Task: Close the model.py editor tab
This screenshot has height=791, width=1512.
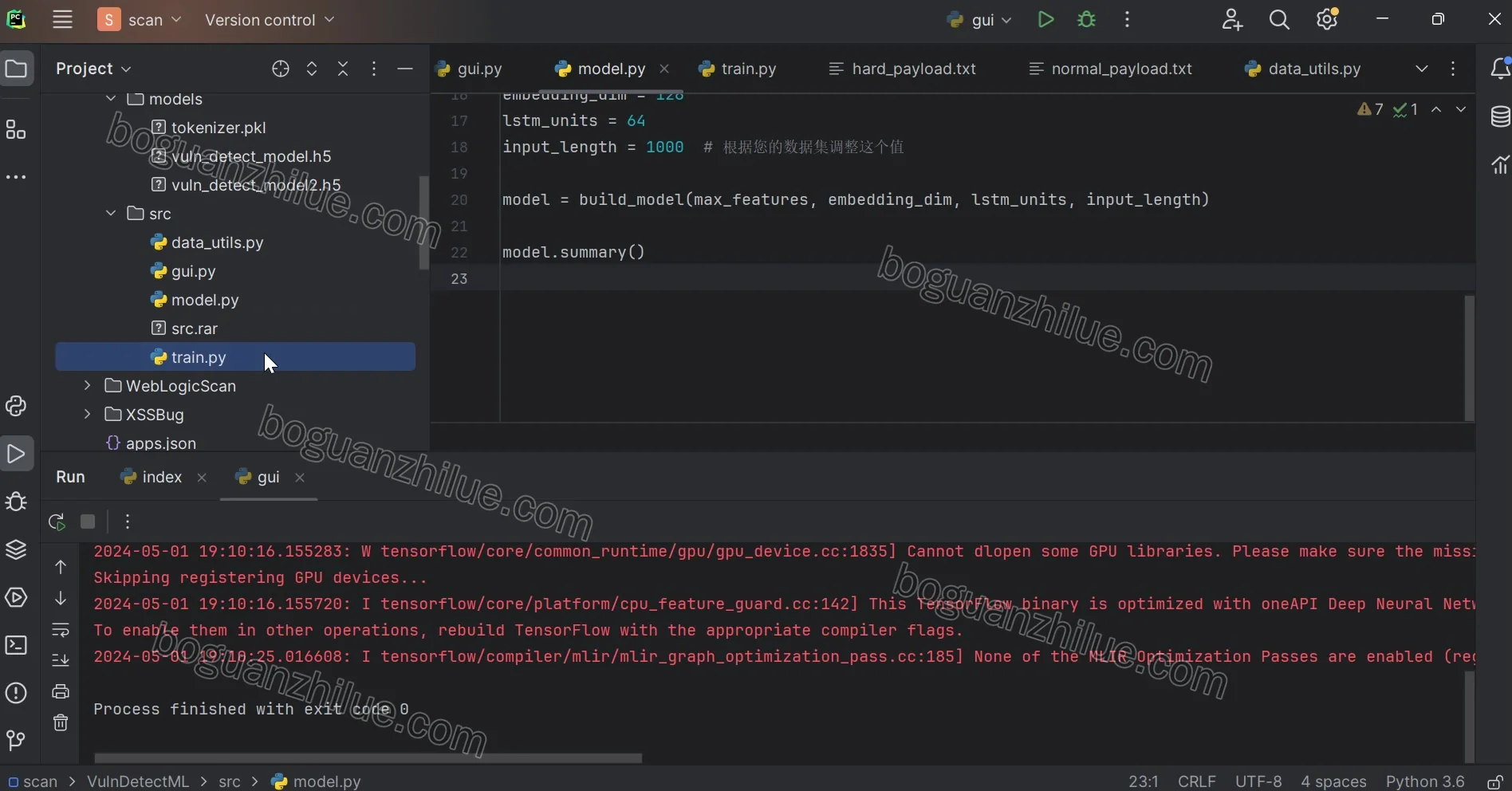Action: tap(664, 69)
